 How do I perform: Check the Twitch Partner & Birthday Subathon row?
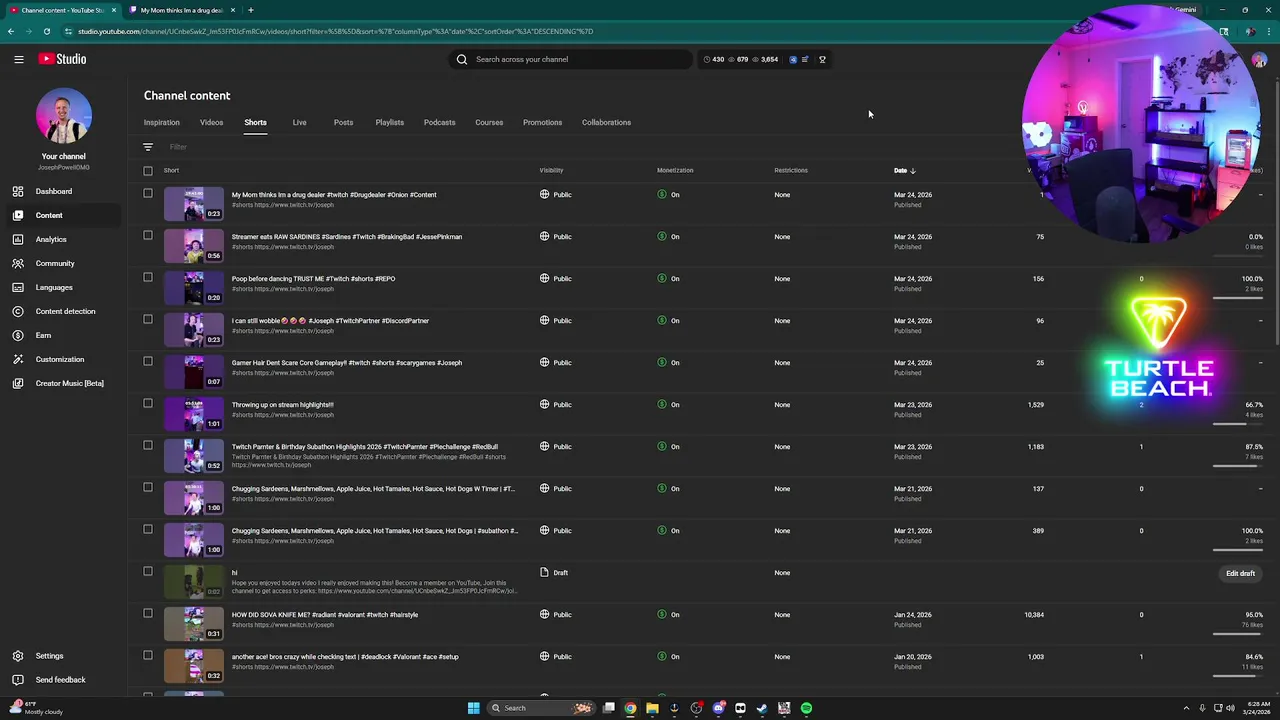pyautogui.click(x=148, y=445)
